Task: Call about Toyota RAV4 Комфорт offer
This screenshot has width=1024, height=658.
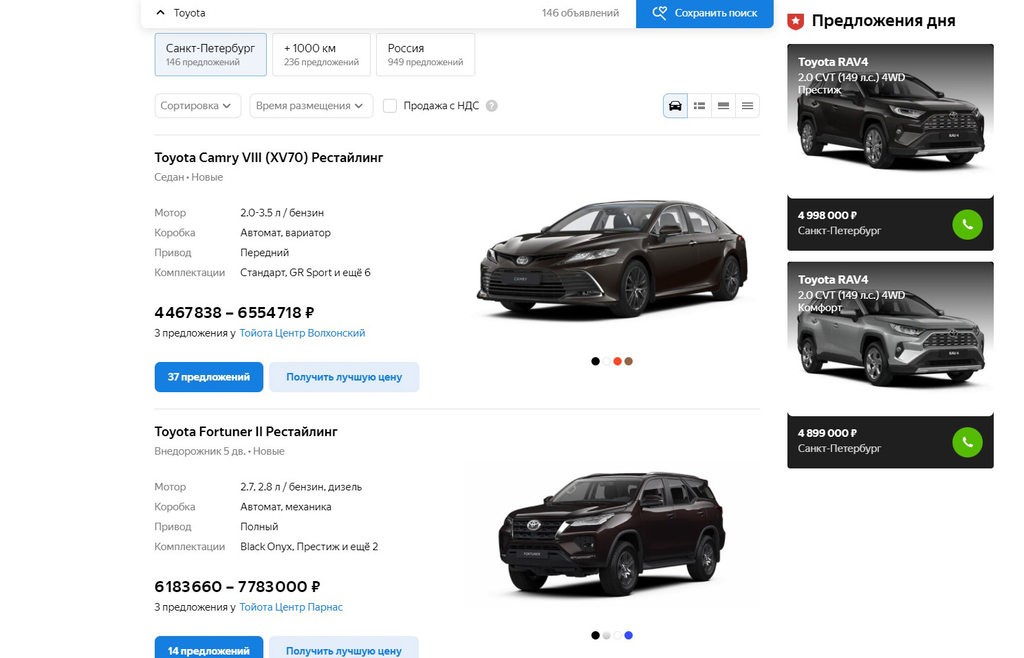Action: pyautogui.click(x=967, y=443)
